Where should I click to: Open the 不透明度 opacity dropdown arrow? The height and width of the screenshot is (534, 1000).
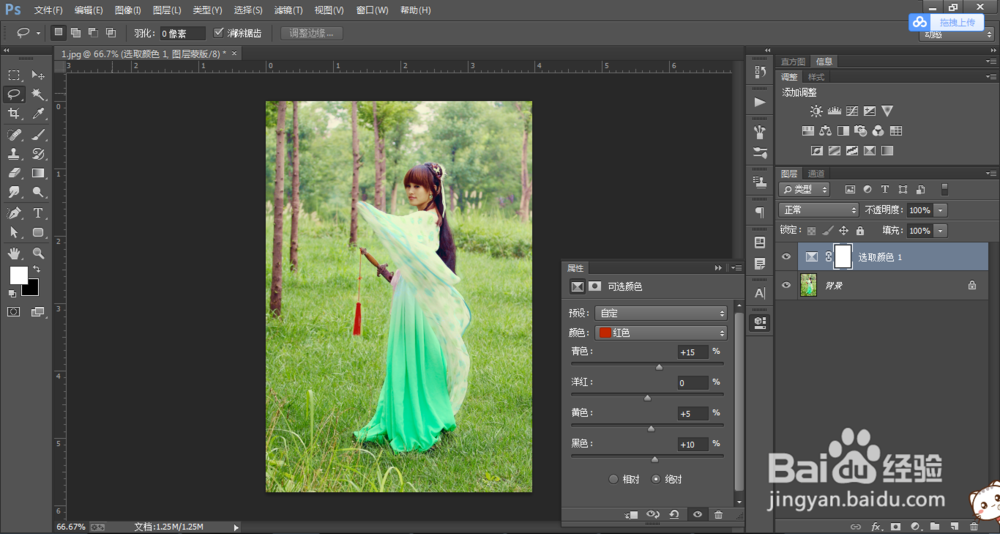[x=941, y=210]
